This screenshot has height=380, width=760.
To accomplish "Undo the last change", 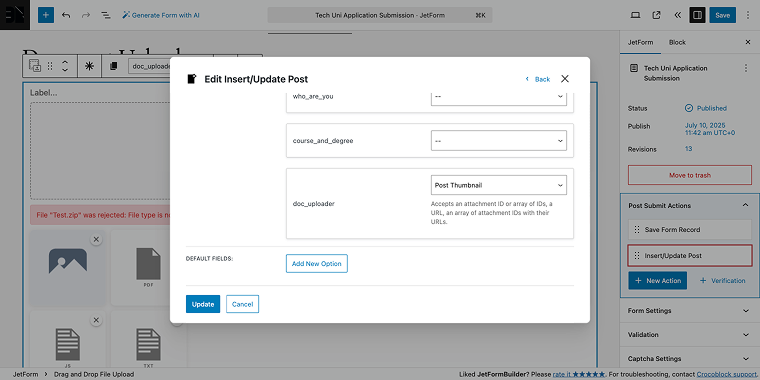I will click(66, 15).
